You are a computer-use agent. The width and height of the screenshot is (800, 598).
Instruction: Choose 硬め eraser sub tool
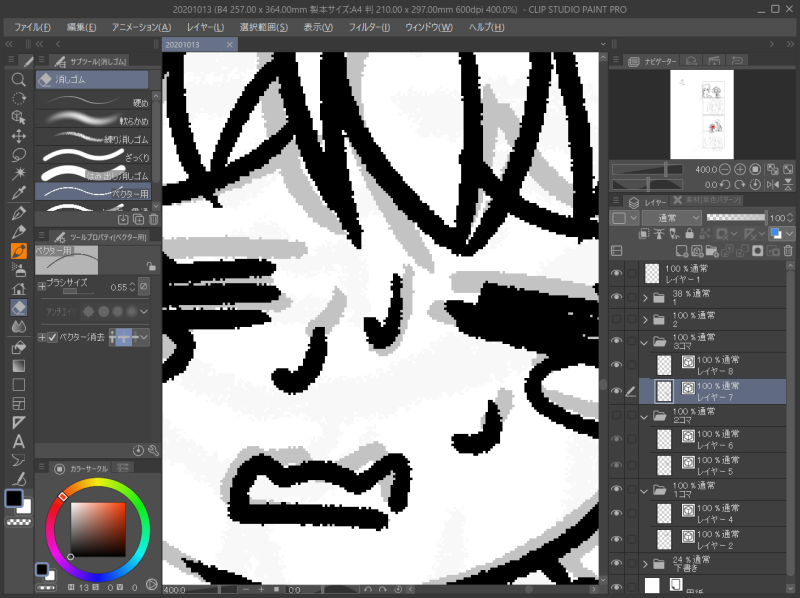(93, 101)
